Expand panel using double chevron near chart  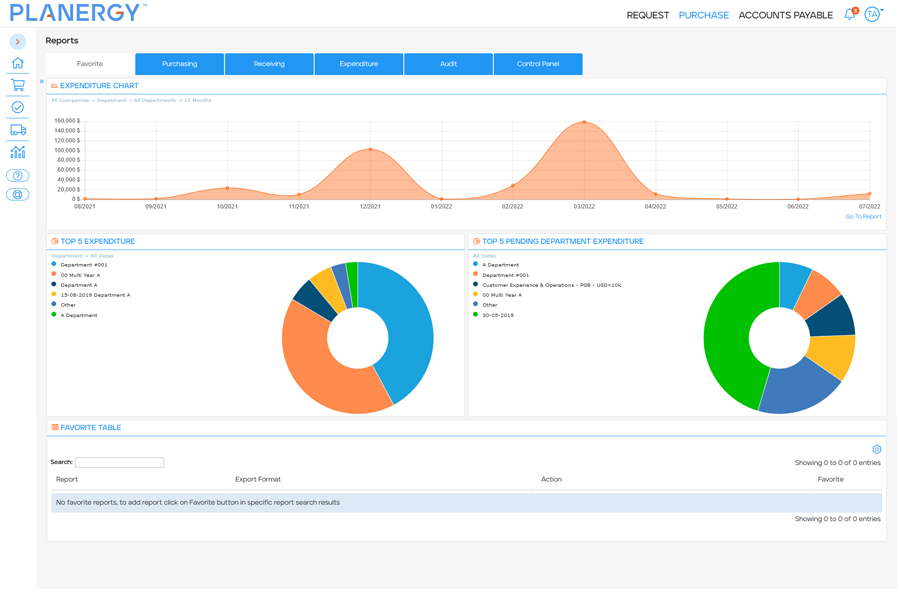42,82
